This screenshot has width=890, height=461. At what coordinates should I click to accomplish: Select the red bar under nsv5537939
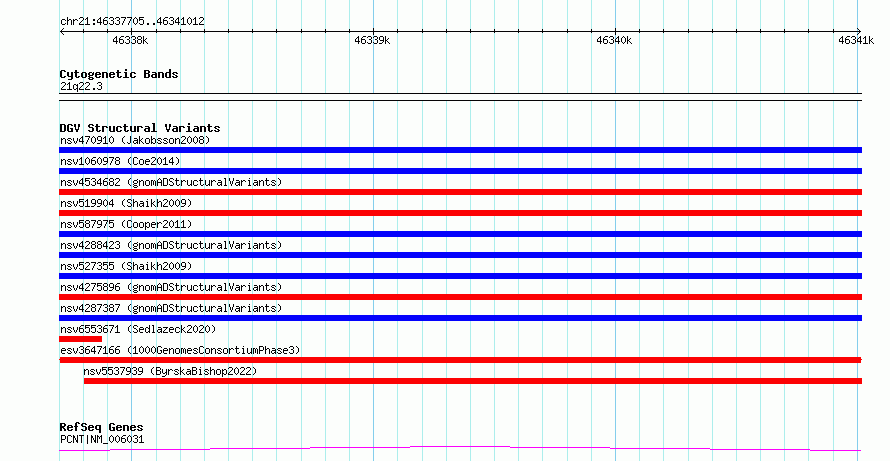pyautogui.click(x=473, y=381)
